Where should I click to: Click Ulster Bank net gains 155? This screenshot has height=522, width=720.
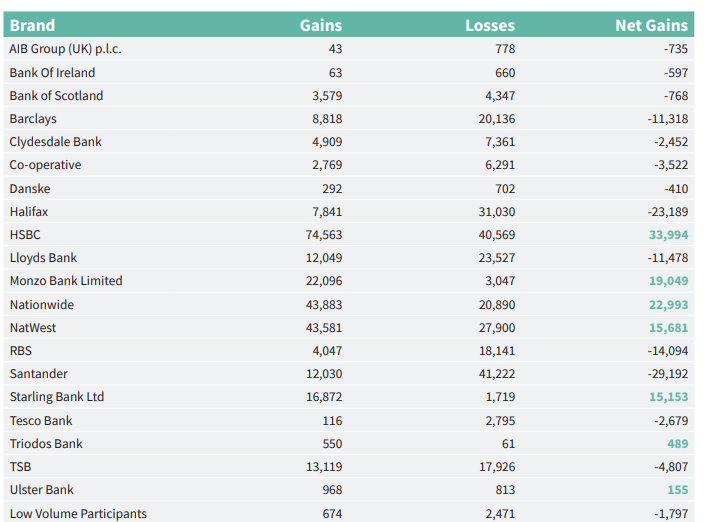677,490
